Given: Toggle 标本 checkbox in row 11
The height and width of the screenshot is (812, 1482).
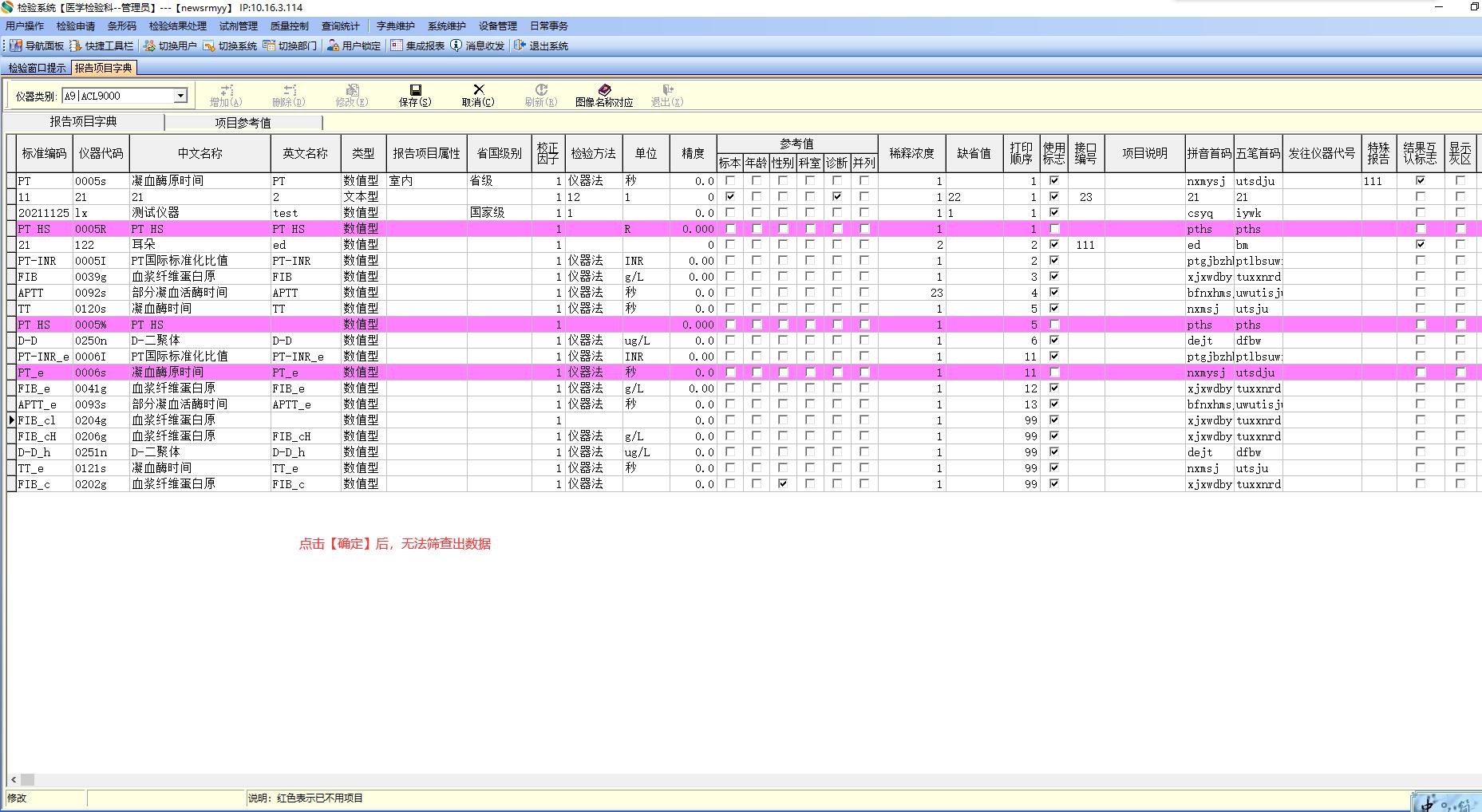Looking at the screenshot, I should coord(729,197).
